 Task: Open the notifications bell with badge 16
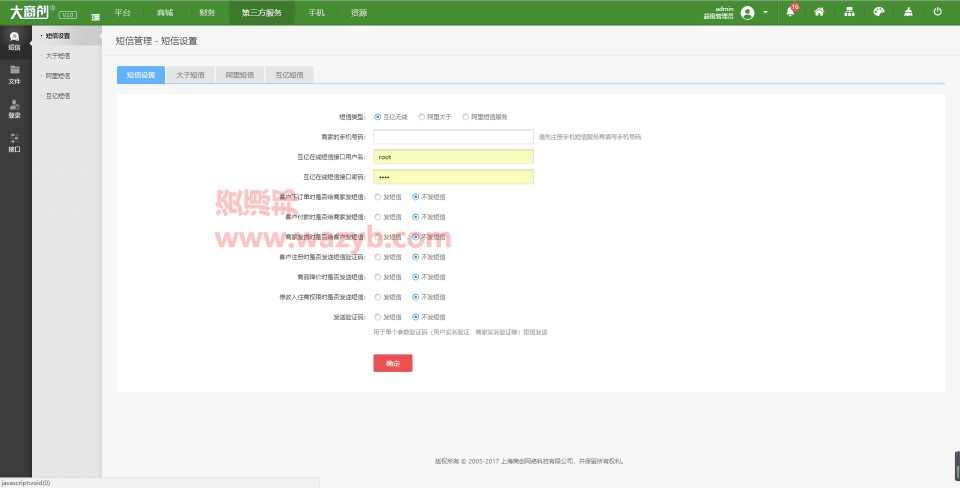pyautogui.click(x=790, y=12)
